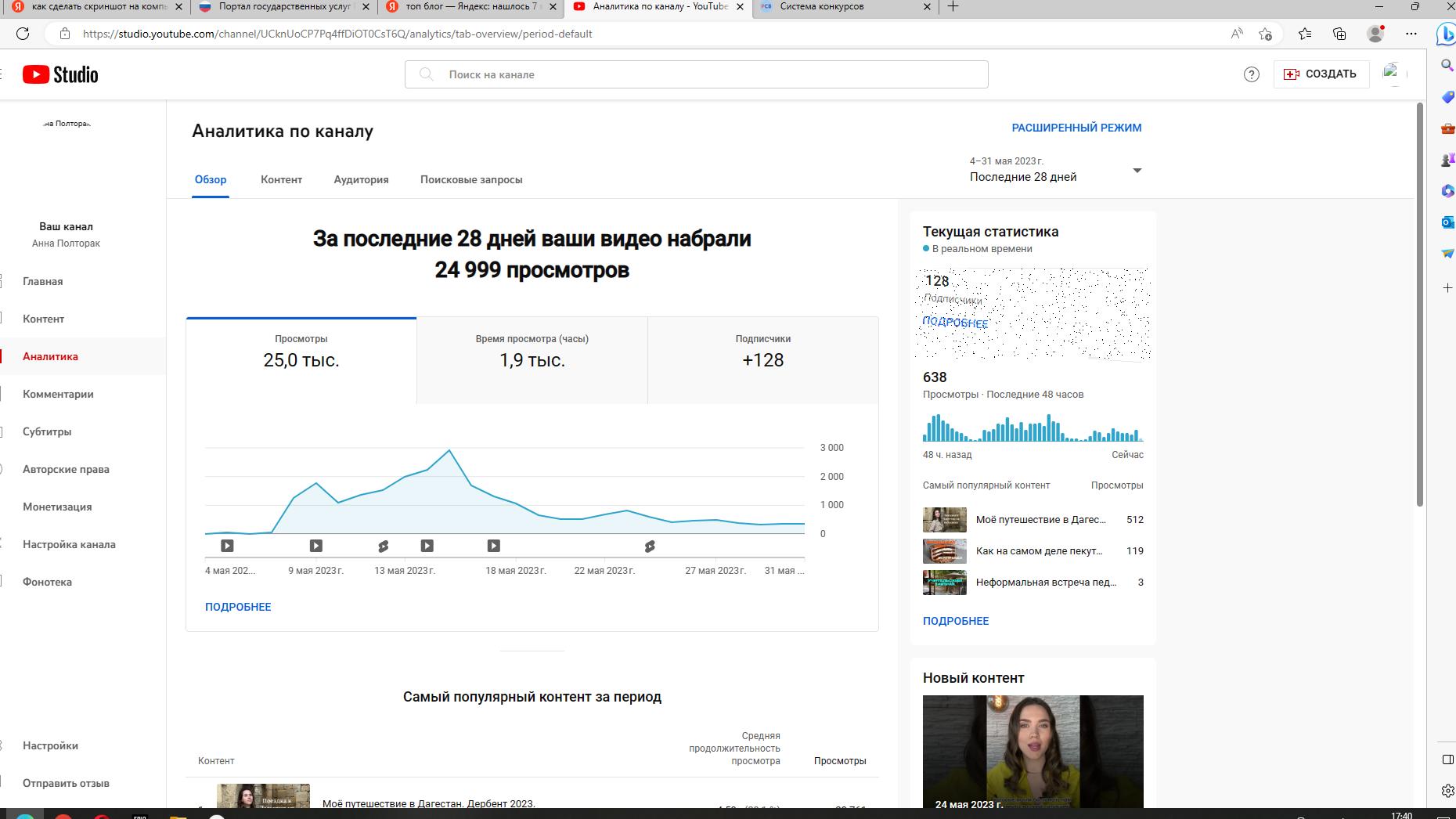Click the site lock icon in address bar

tap(65, 34)
